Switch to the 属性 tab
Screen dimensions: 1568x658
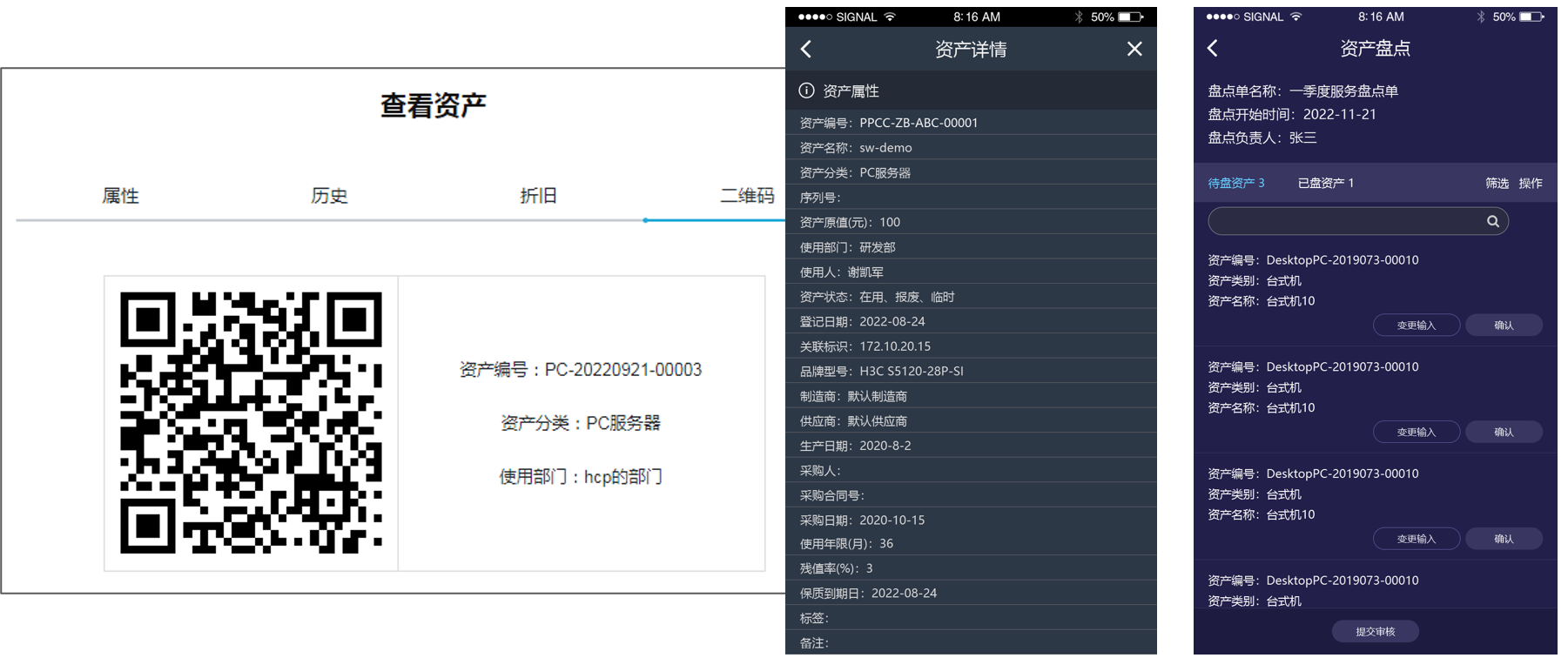click(120, 196)
